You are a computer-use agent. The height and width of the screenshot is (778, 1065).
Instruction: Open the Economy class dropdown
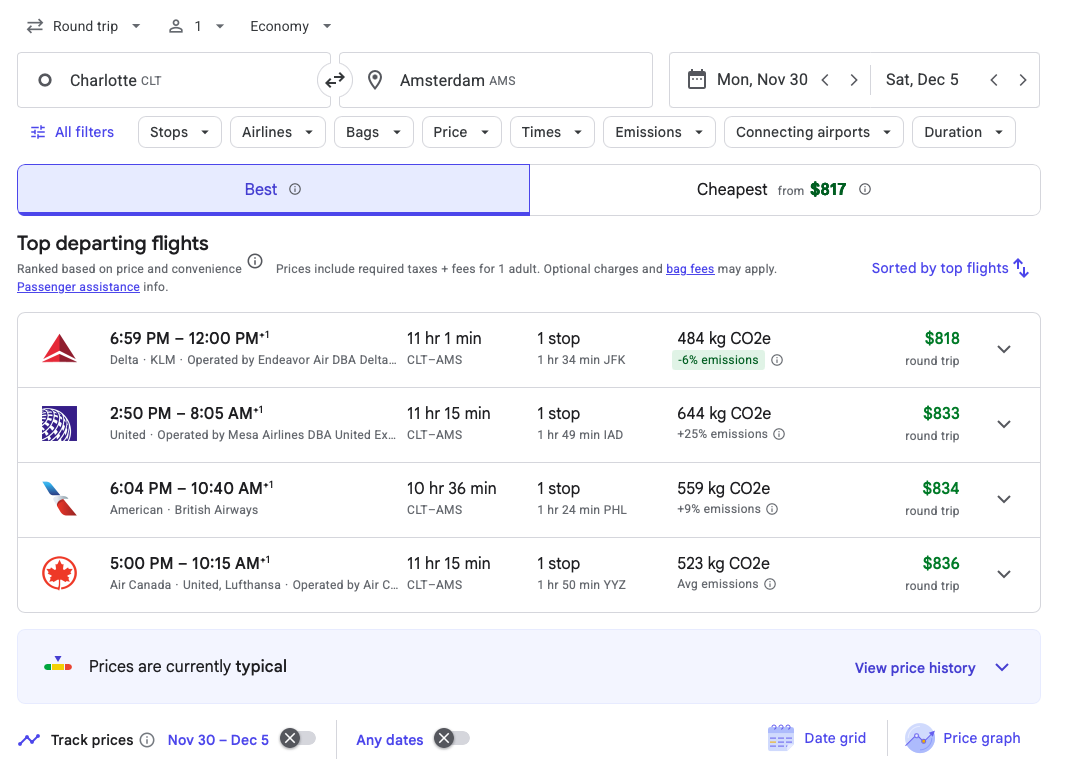click(291, 26)
